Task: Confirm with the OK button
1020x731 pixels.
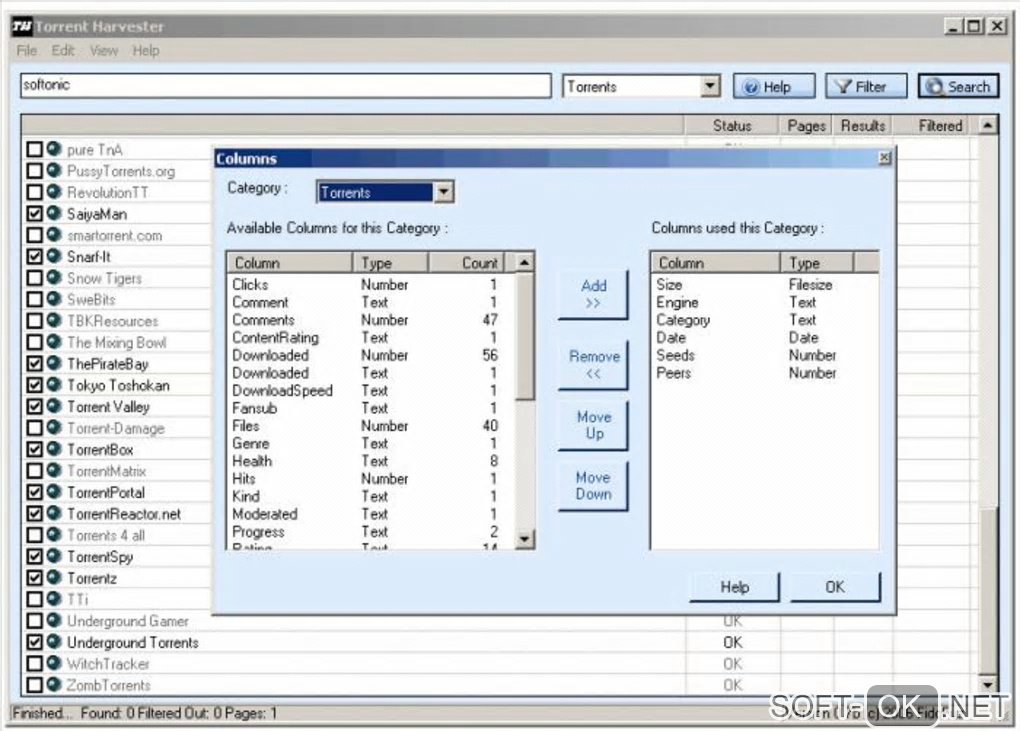Action: coord(835,587)
